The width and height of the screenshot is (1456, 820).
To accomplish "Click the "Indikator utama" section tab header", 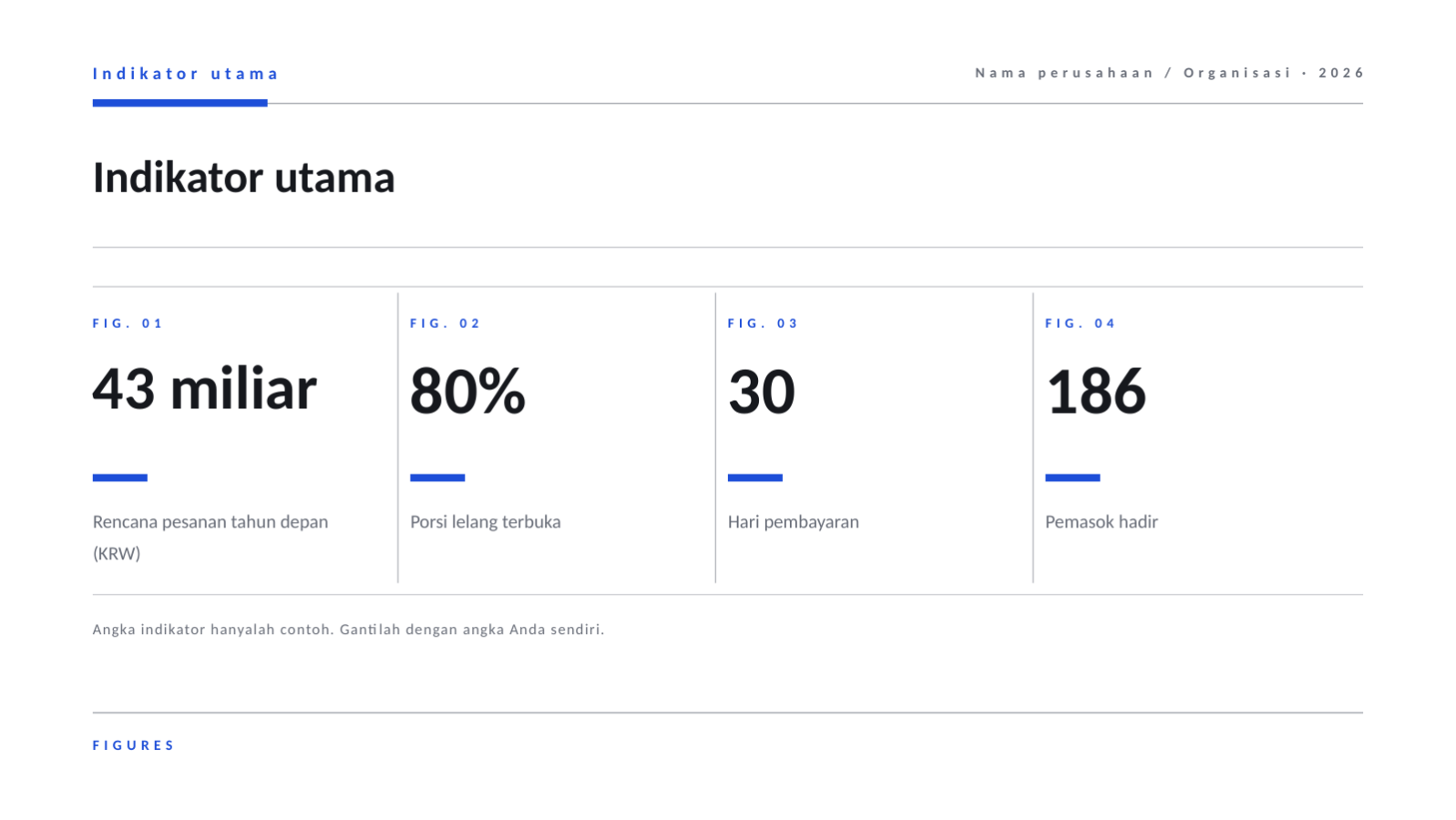I will point(185,74).
